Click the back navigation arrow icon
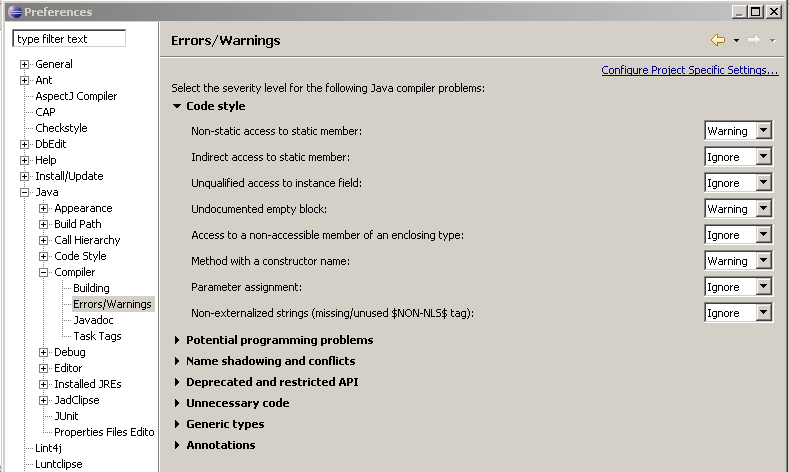The height and width of the screenshot is (472, 789). (x=717, y=40)
